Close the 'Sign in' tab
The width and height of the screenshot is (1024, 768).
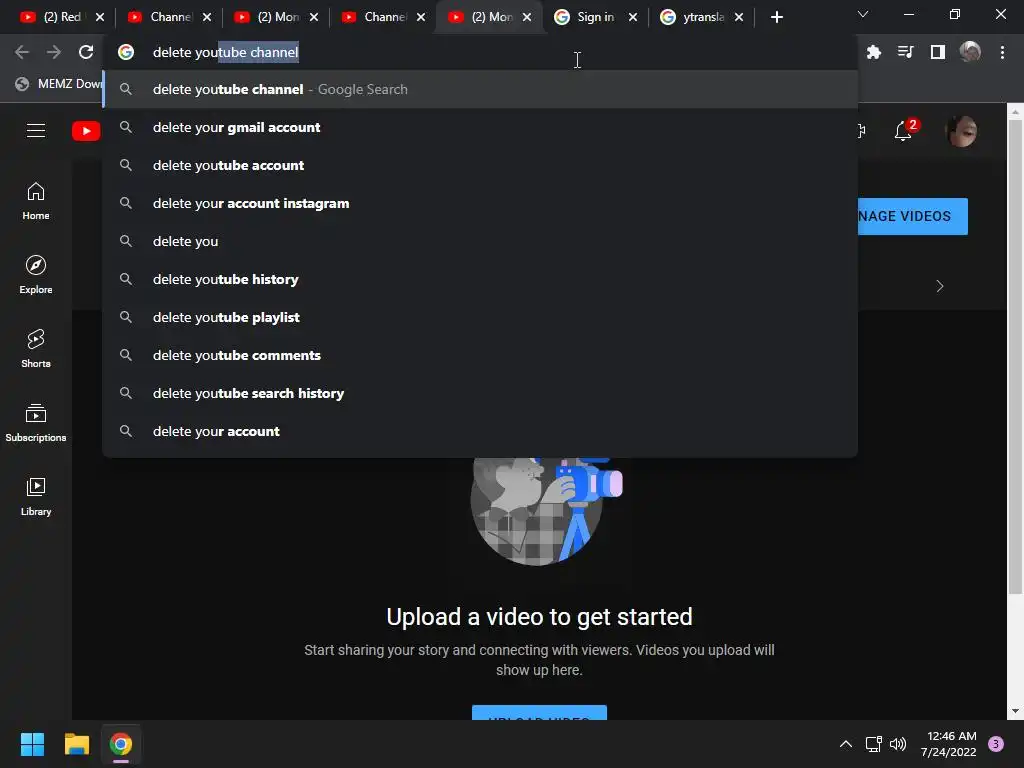click(x=633, y=17)
